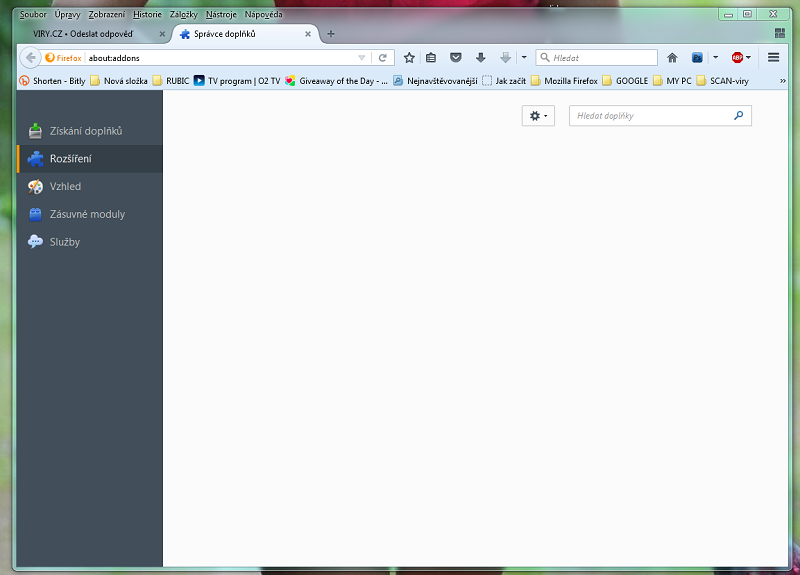Open the Pocket icon in toolbar
800x575 pixels.
(x=455, y=58)
